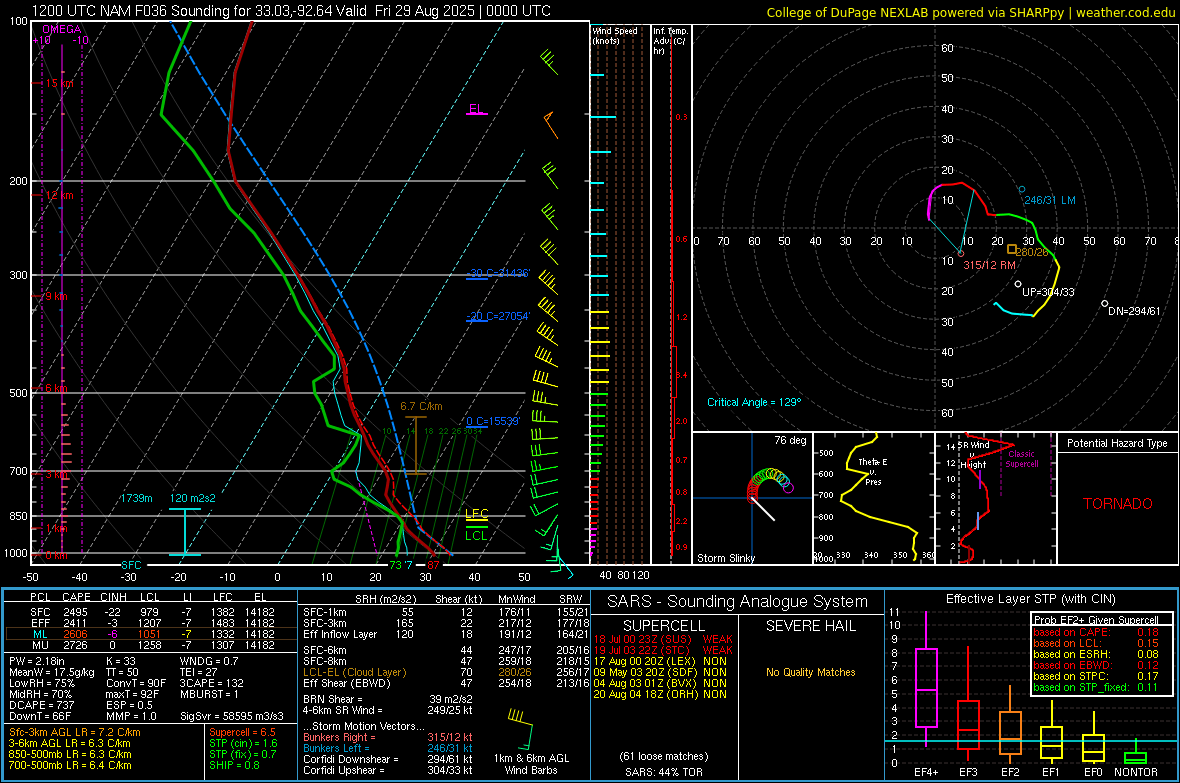Click the Bunkers Left = 246/31 kt line
Image resolution: width=1180 pixels, height=783 pixels.
(388, 748)
